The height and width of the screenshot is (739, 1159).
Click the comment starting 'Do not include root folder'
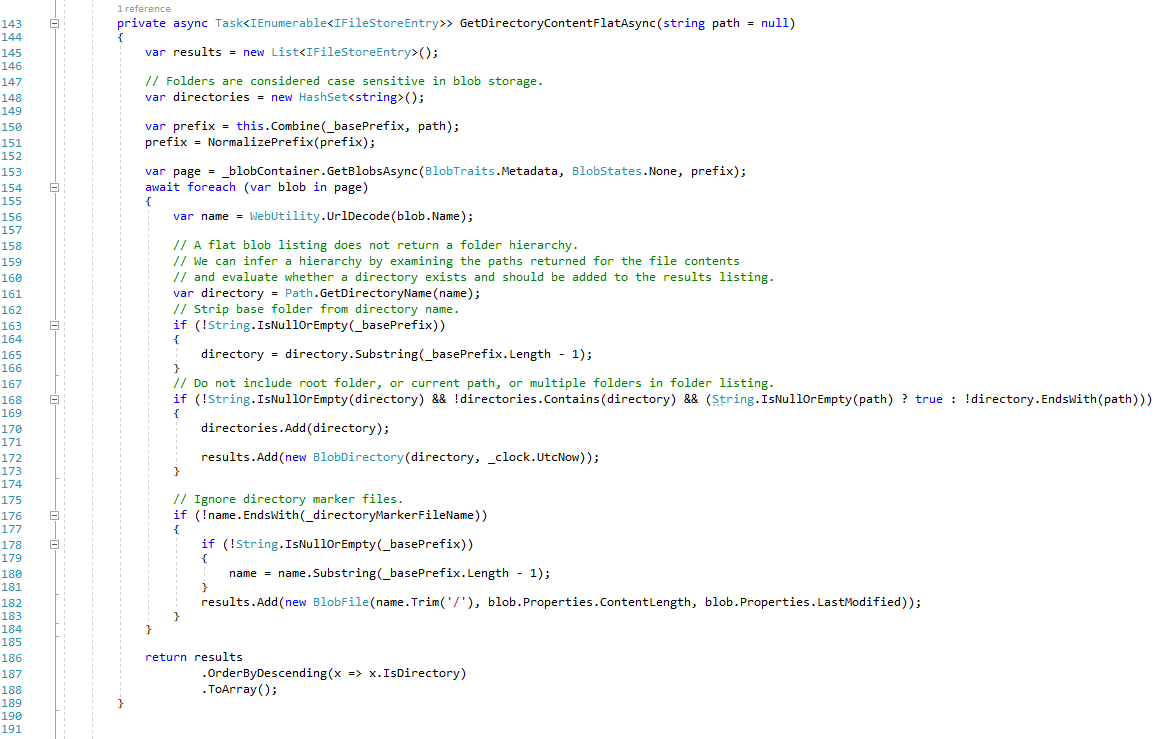pyautogui.click(x=473, y=384)
